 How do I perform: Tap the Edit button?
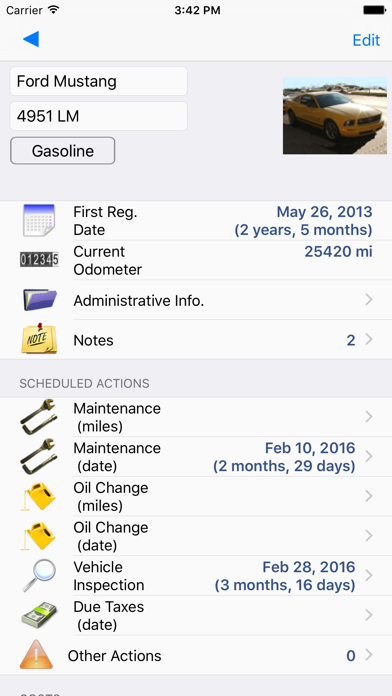[x=366, y=40]
